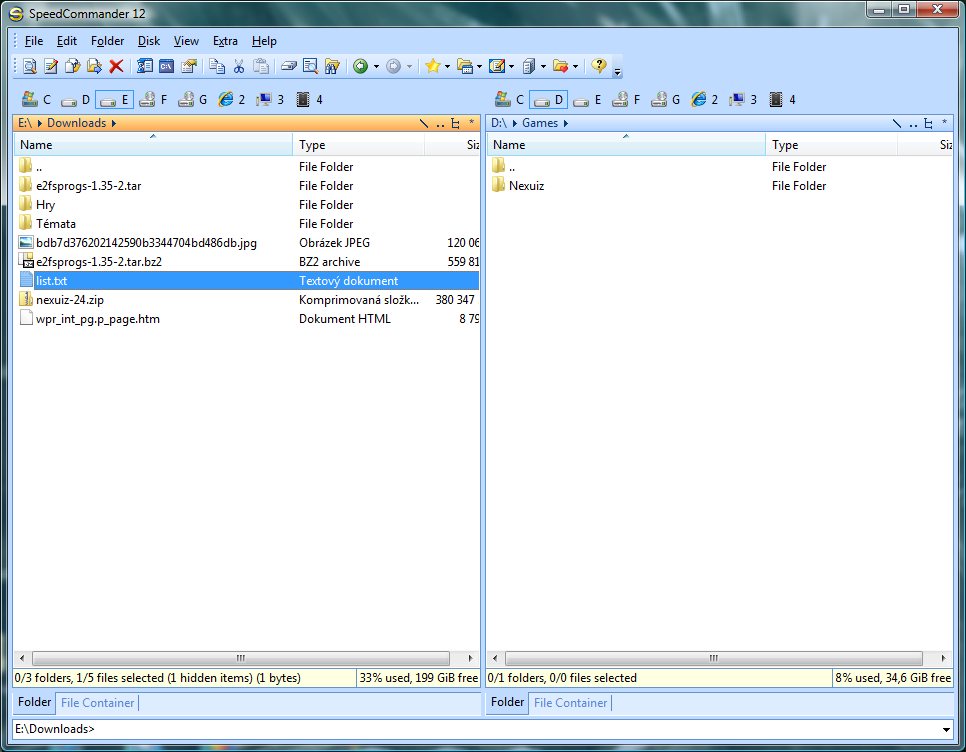Open the View menu
This screenshot has width=966, height=752.
(186, 41)
